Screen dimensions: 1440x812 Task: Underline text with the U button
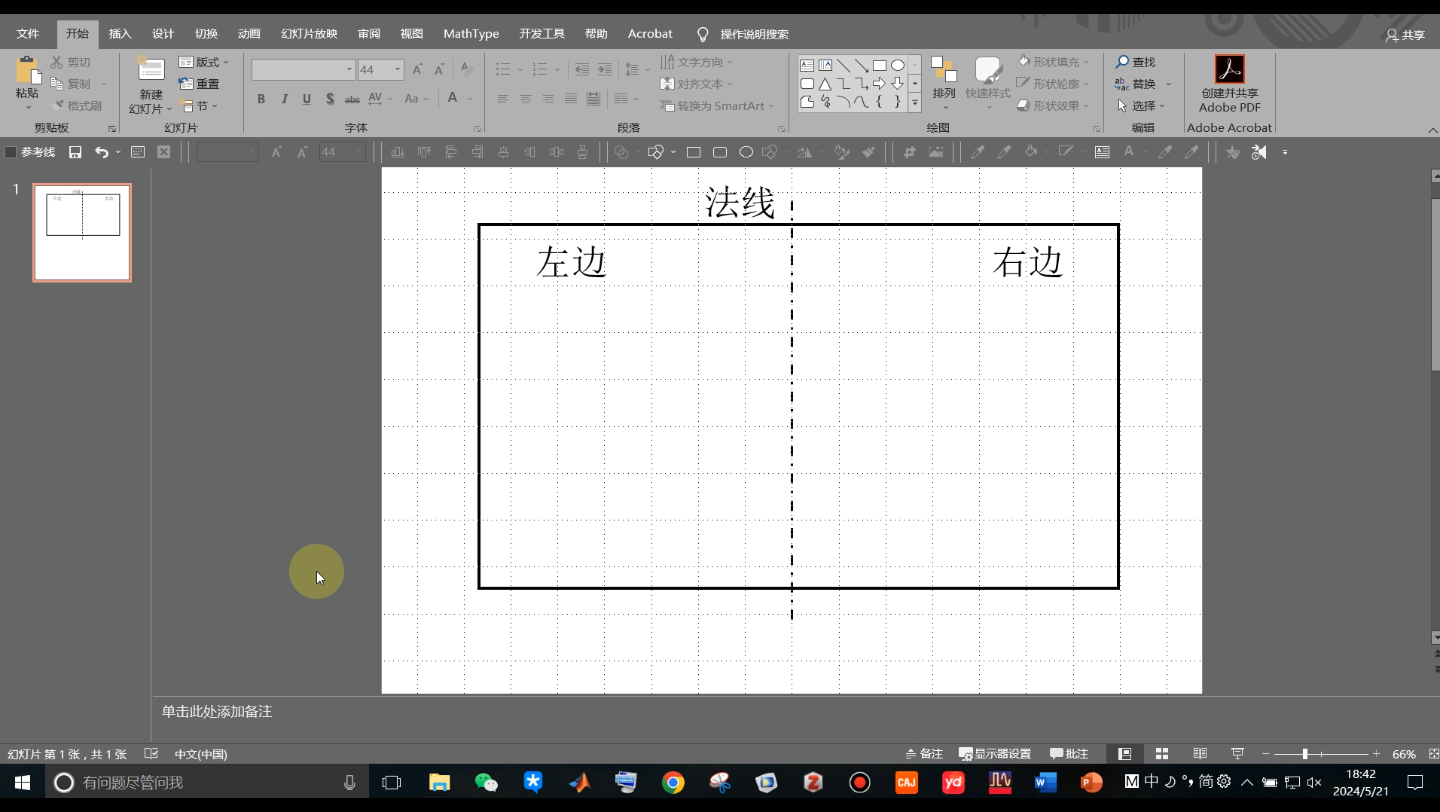pos(306,99)
